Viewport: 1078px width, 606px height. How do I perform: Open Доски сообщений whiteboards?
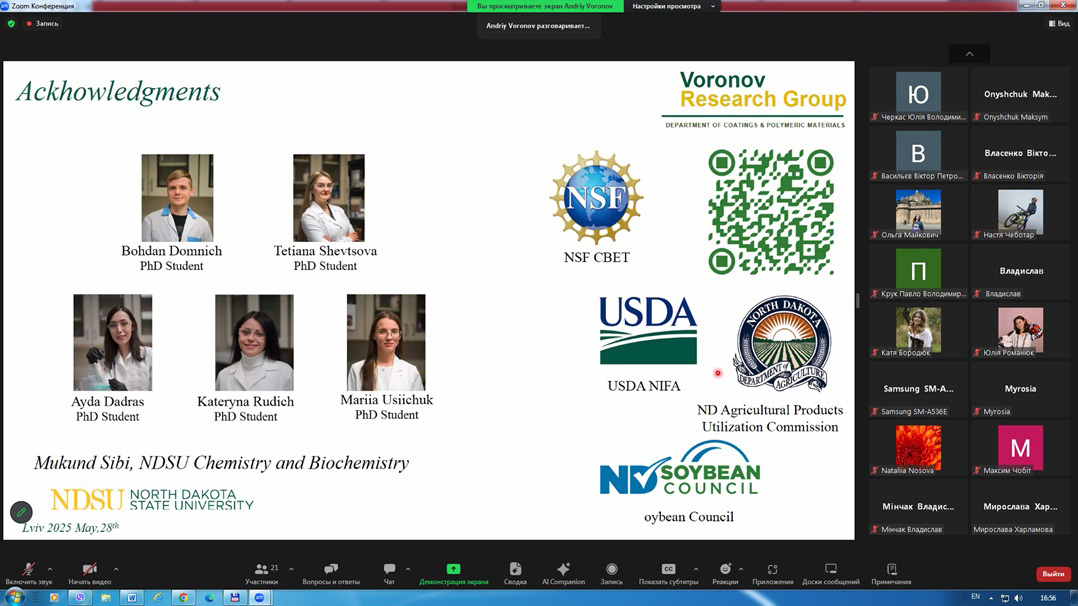(x=830, y=571)
